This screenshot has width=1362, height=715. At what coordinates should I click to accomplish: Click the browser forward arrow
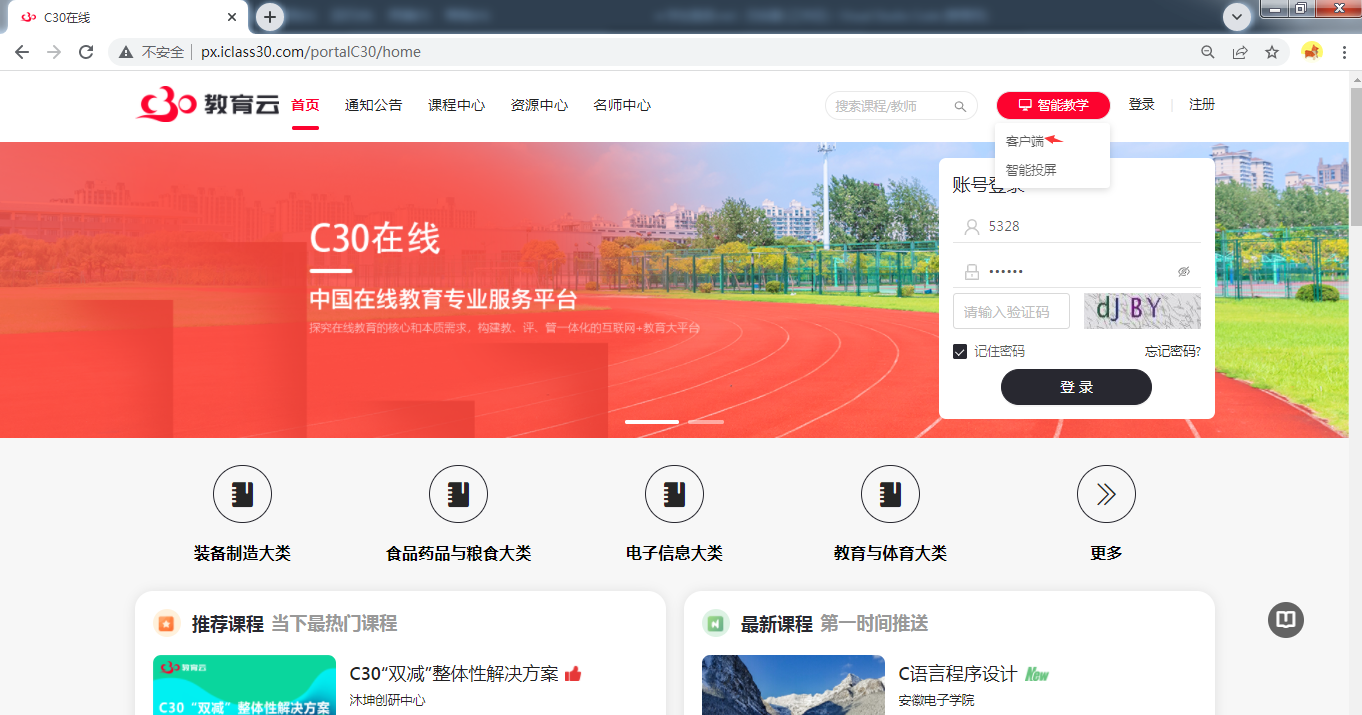pos(54,52)
